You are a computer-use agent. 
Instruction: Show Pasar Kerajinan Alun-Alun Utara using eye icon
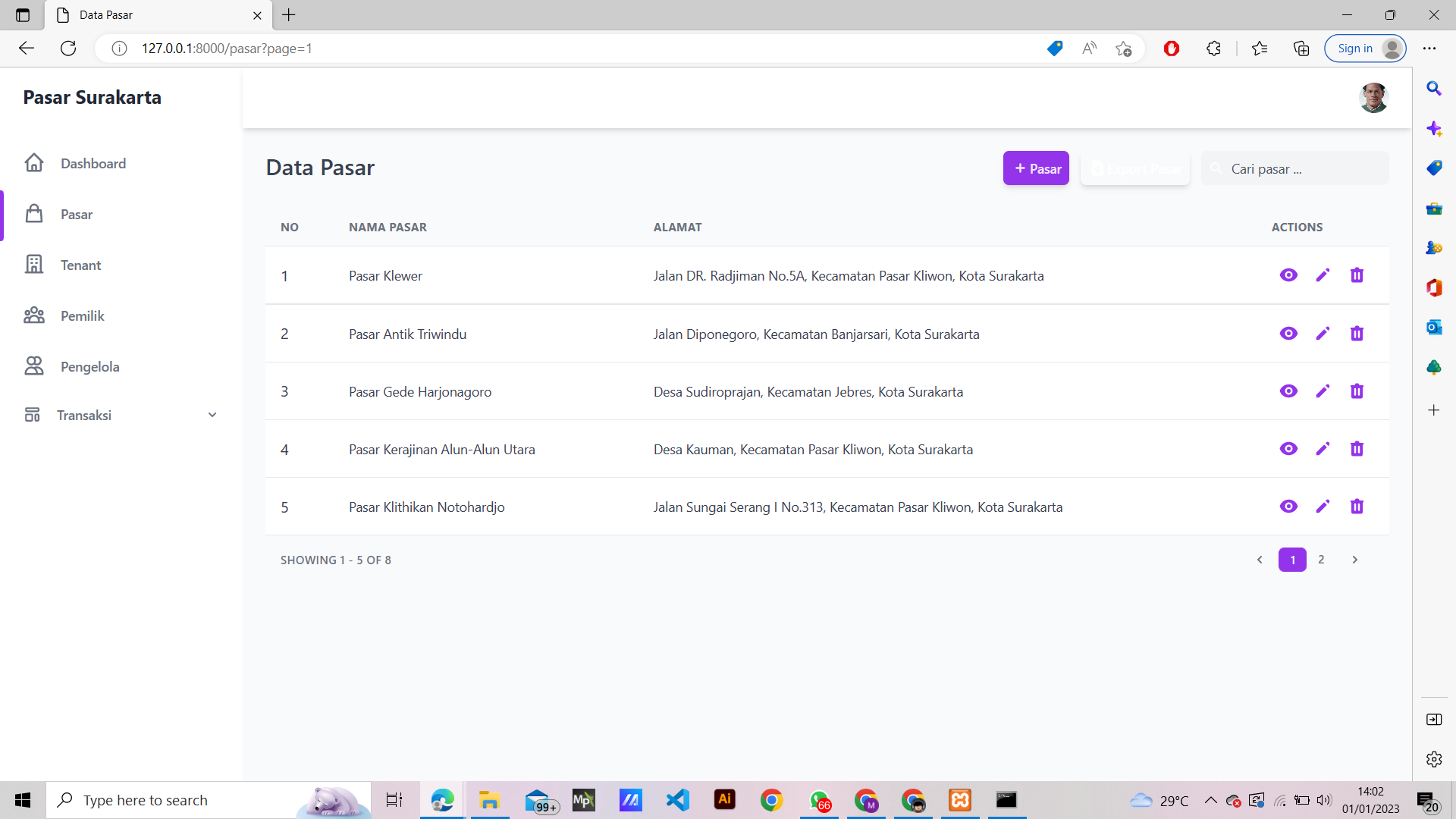pyautogui.click(x=1288, y=449)
